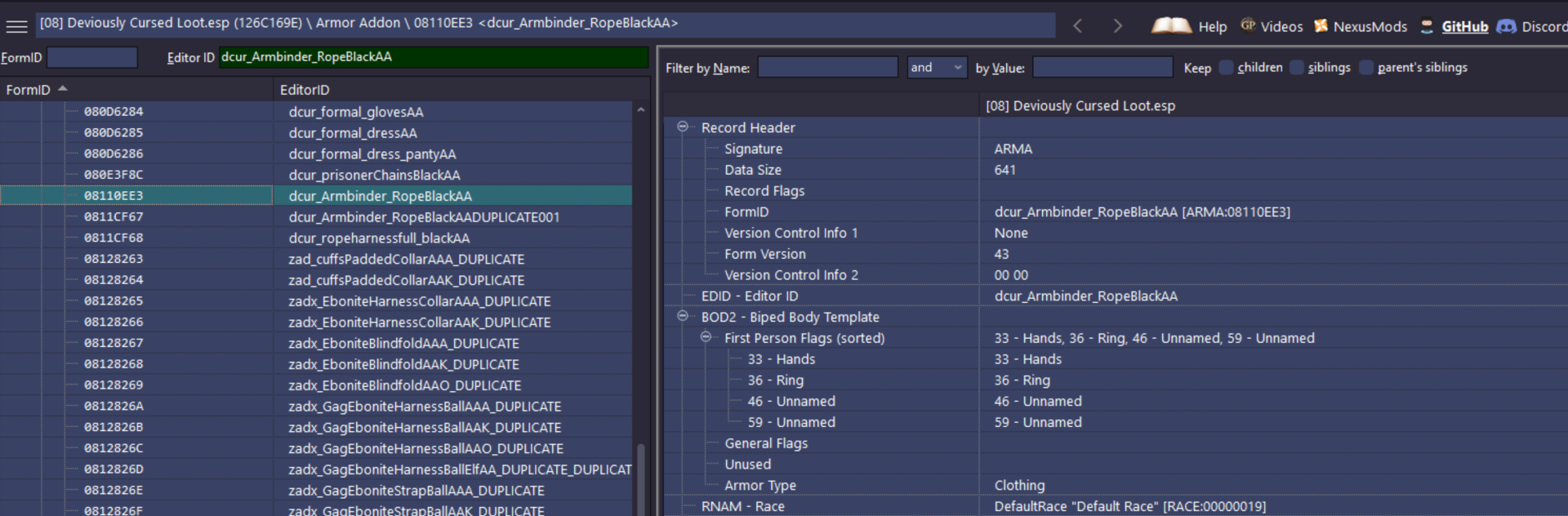Click FormID value dcur_Armbinder_RopeBlackAA [ARMA:08110EE3]
The height and width of the screenshot is (516, 1568).
1143,212
